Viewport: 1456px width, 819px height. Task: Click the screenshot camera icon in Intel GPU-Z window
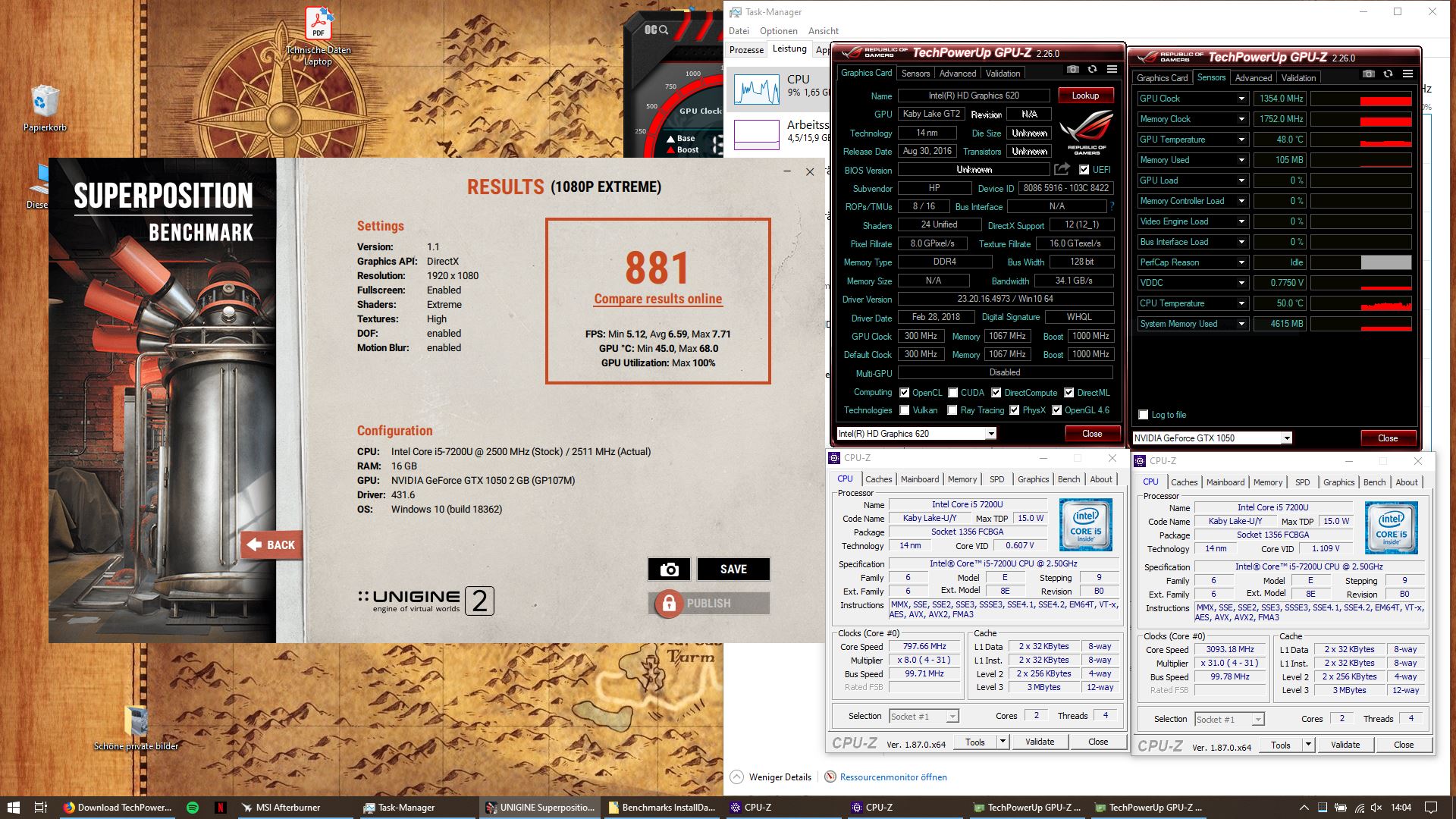[1072, 69]
